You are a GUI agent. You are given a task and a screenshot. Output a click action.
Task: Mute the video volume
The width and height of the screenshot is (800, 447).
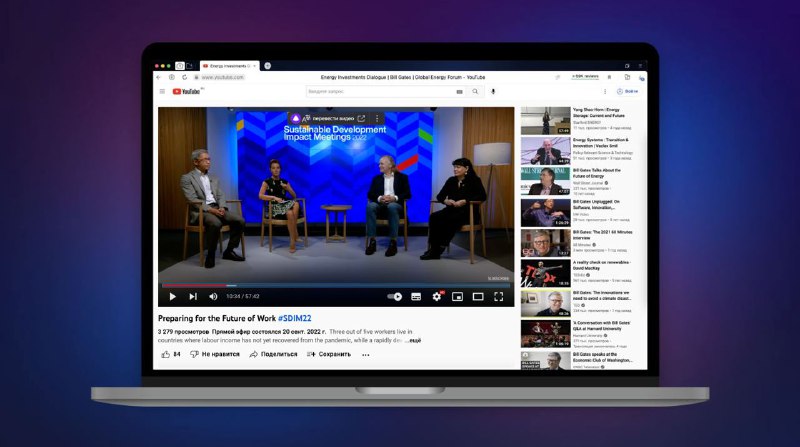pyautogui.click(x=213, y=296)
